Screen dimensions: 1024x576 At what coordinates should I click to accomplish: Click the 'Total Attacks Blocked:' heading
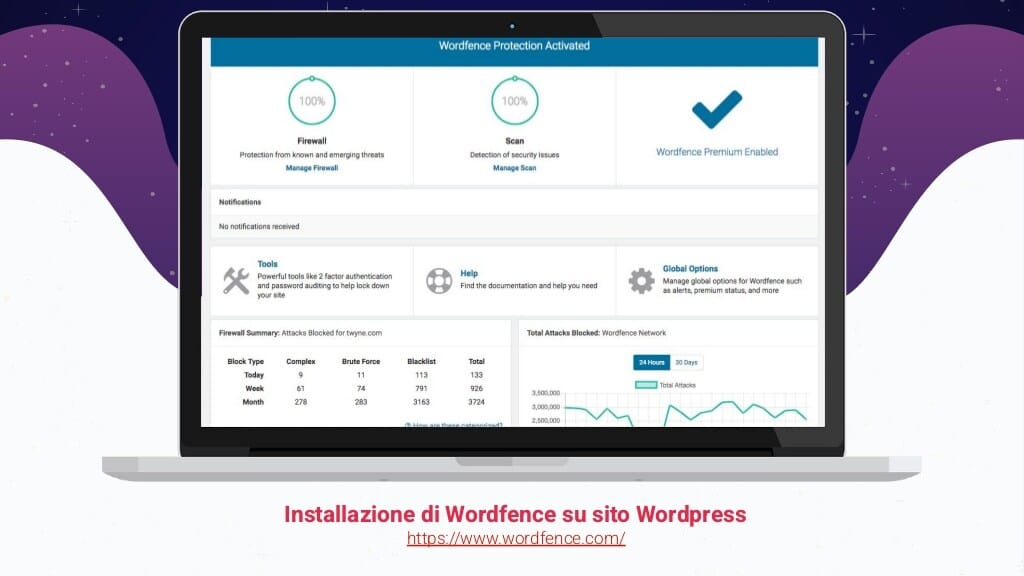pyautogui.click(x=563, y=333)
